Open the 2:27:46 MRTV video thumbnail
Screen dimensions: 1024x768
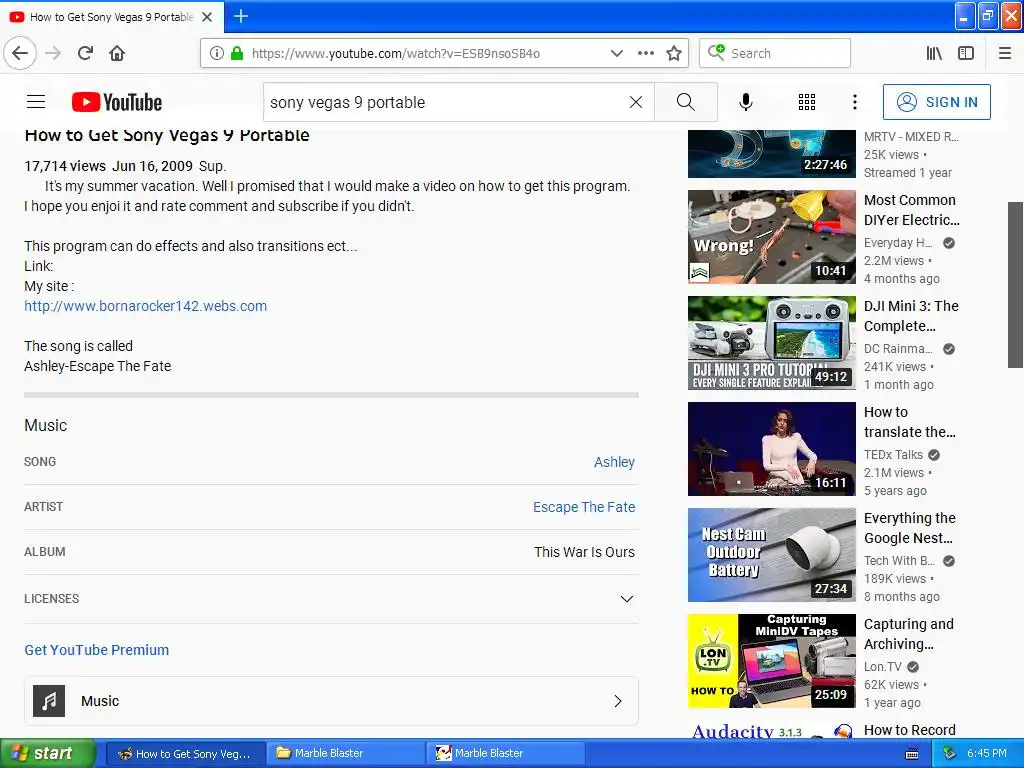click(x=771, y=154)
